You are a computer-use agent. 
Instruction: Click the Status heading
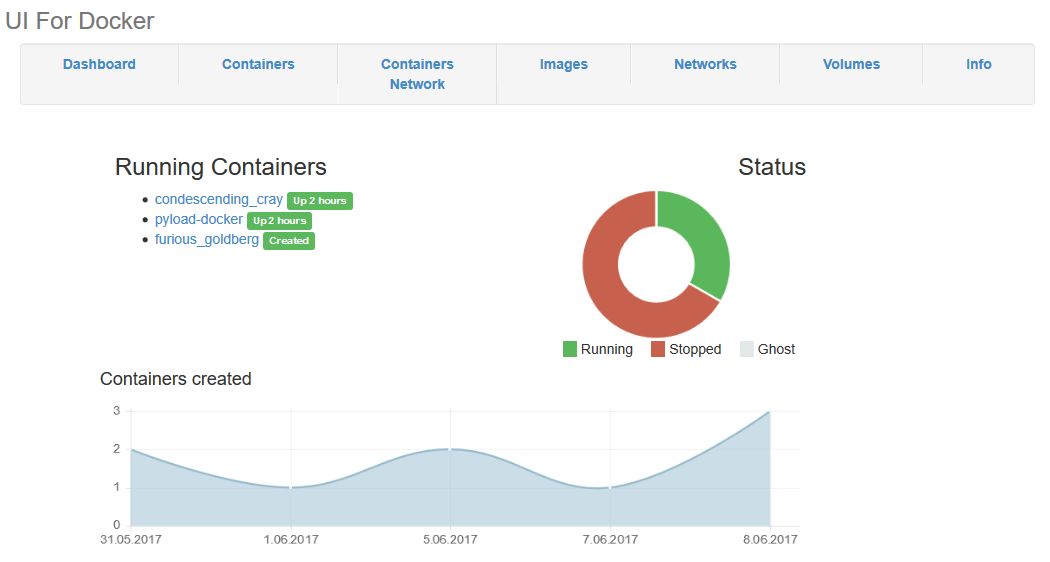772,167
